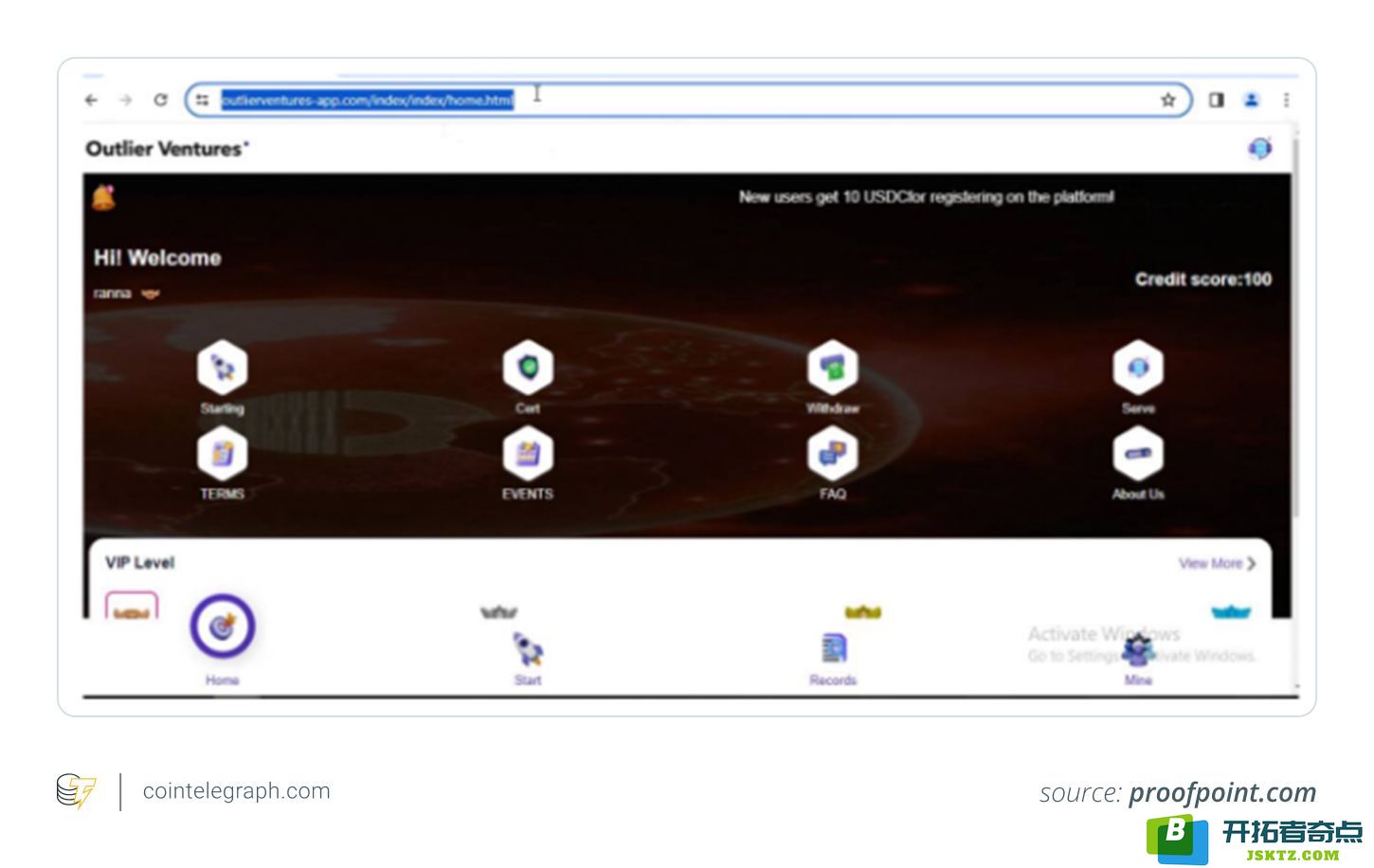The width and height of the screenshot is (1374, 868).
Task: Reload the page with the refresh icon
Action: pos(161,99)
